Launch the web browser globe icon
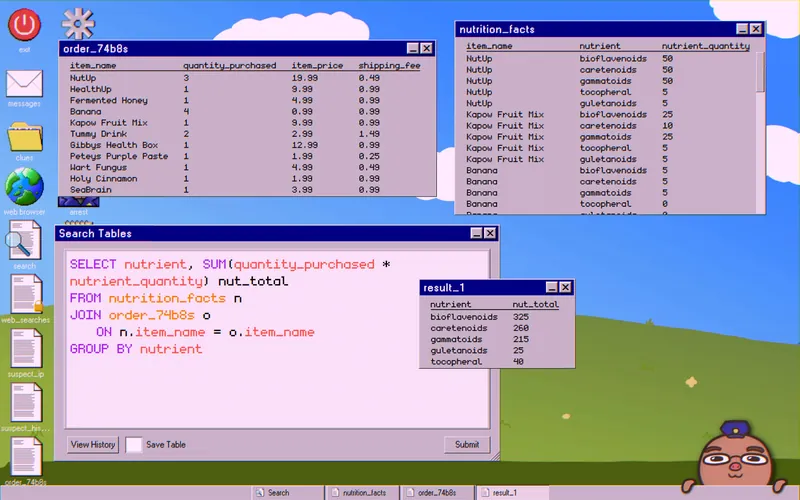Screen dimensions: 800x500 (x=24, y=187)
